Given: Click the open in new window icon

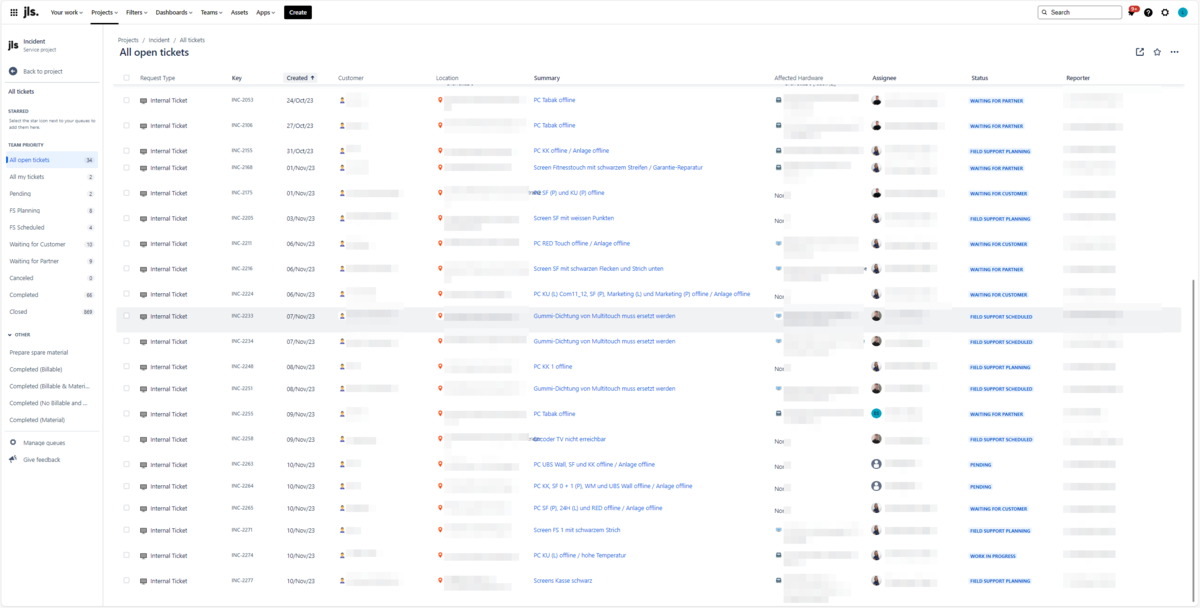Looking at the screenshot, I should pos(1140,52).
